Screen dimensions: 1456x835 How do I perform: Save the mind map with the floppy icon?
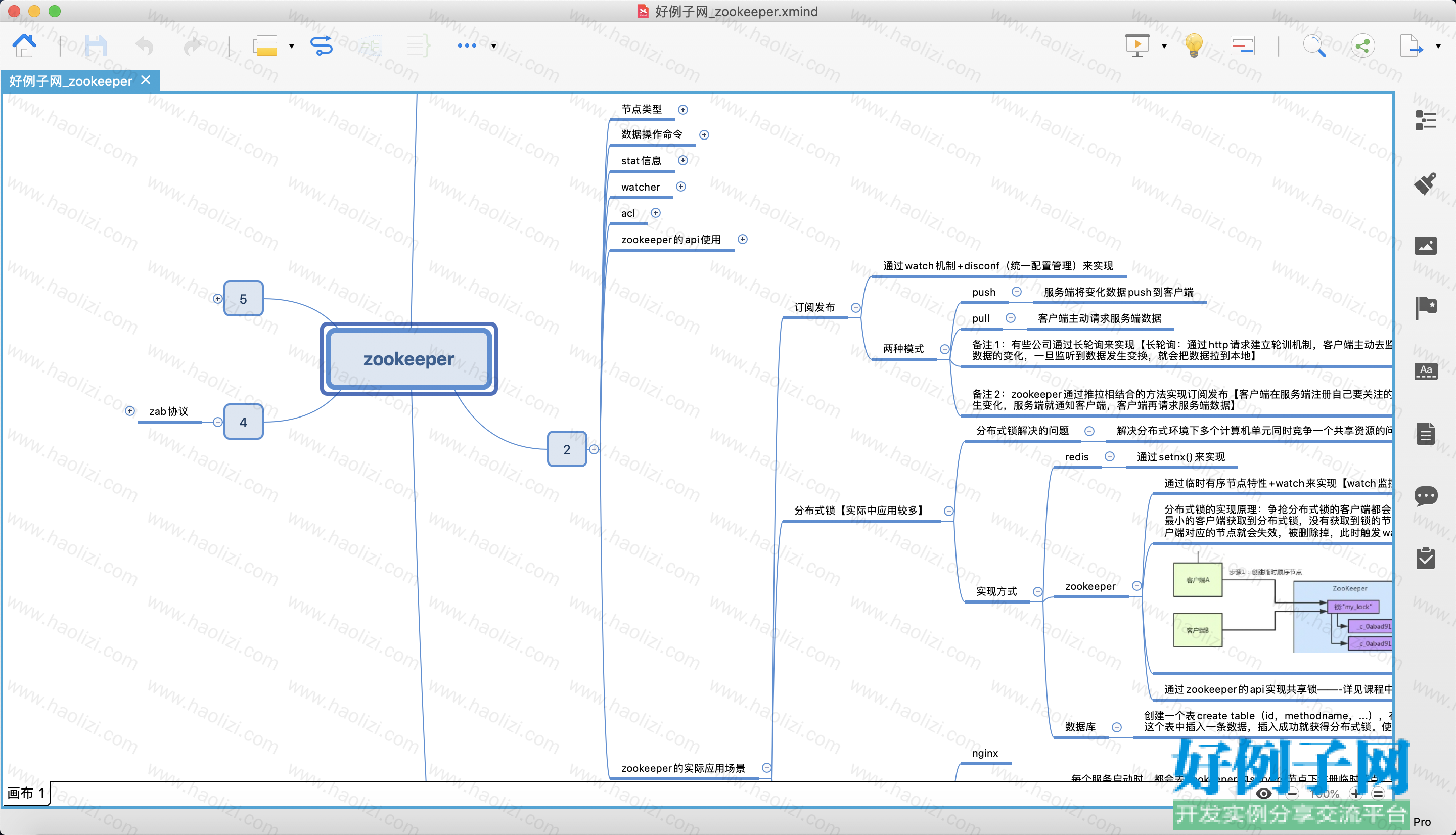96,45
